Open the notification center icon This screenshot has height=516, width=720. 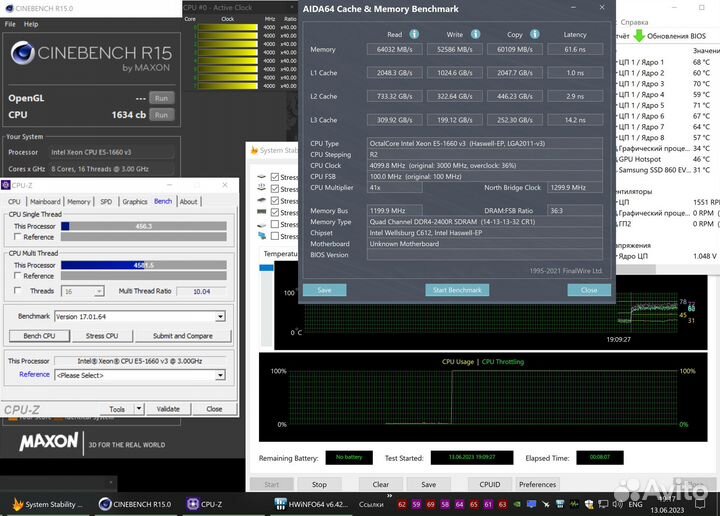pyautogui.click(x=700, y=504)
